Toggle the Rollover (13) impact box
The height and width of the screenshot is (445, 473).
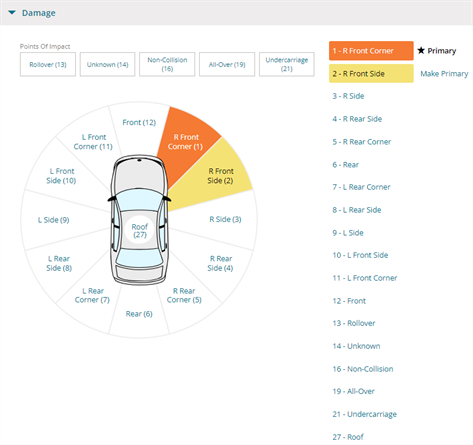[x=48, y=64]
